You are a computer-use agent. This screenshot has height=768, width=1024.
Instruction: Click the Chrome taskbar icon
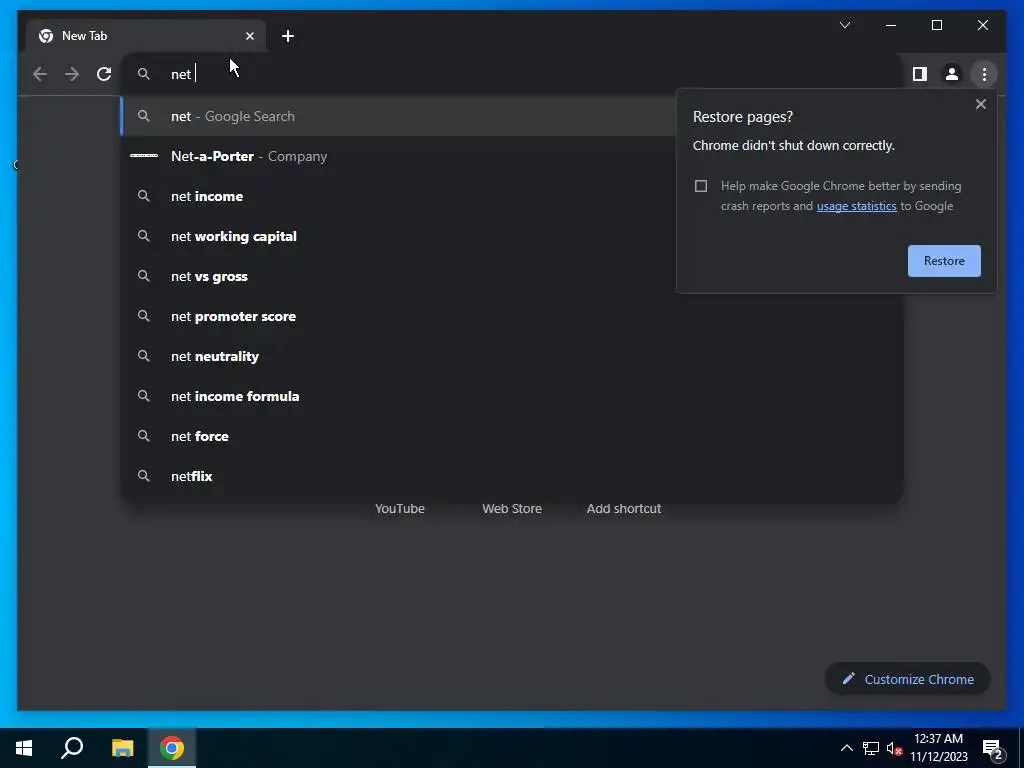pos(172,748)
